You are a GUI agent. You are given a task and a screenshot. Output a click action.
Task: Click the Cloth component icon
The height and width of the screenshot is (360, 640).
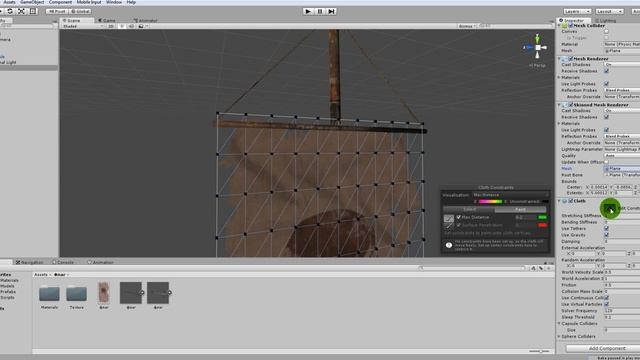565,201
